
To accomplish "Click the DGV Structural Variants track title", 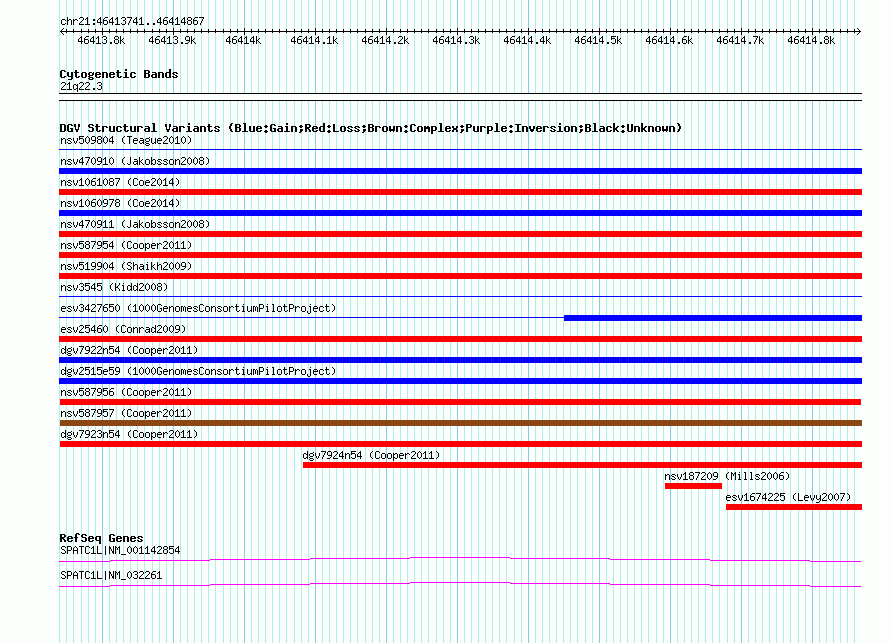I will [370, 128].
